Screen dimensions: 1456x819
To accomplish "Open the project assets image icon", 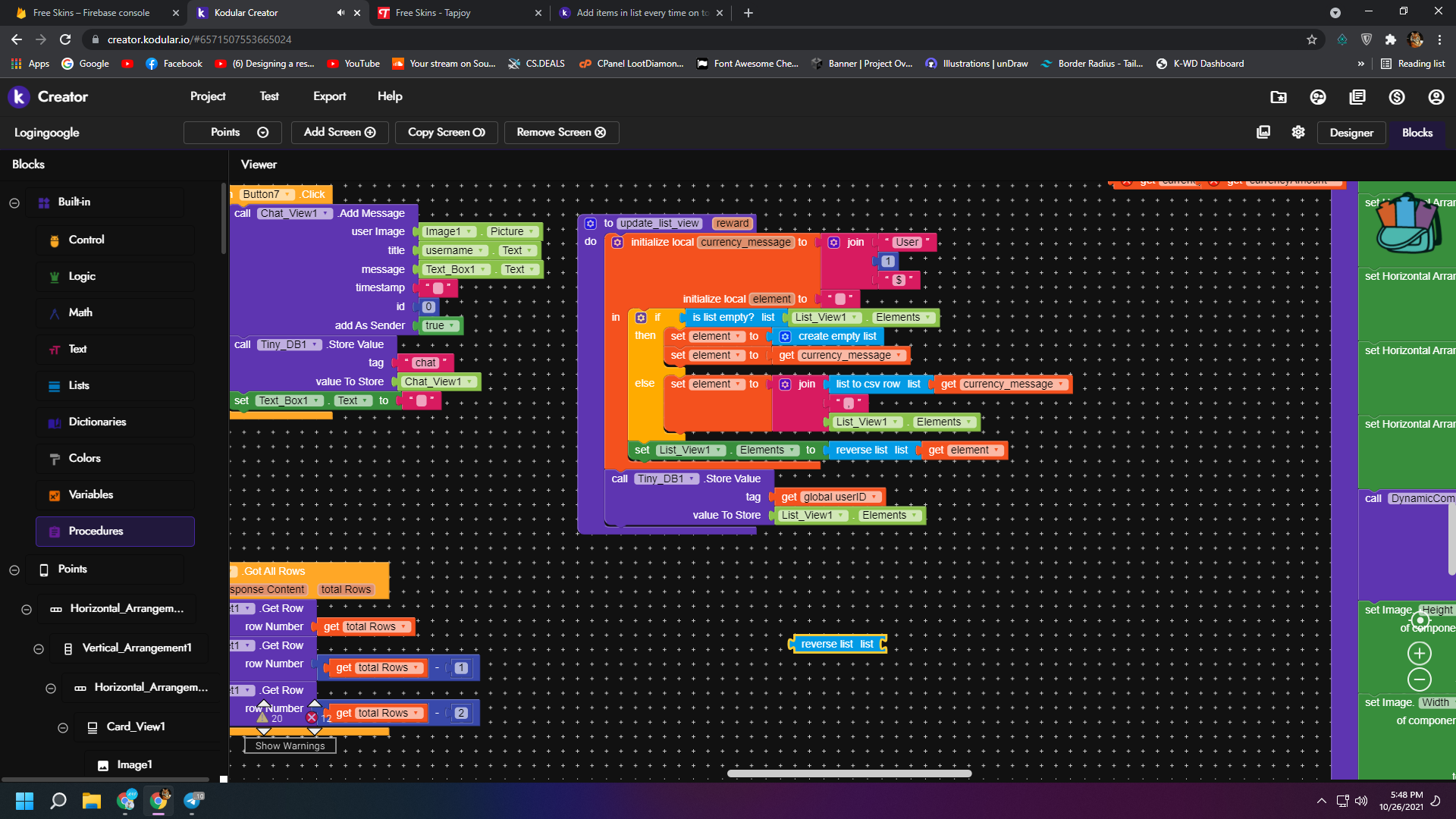I will tap(1263, 131).
